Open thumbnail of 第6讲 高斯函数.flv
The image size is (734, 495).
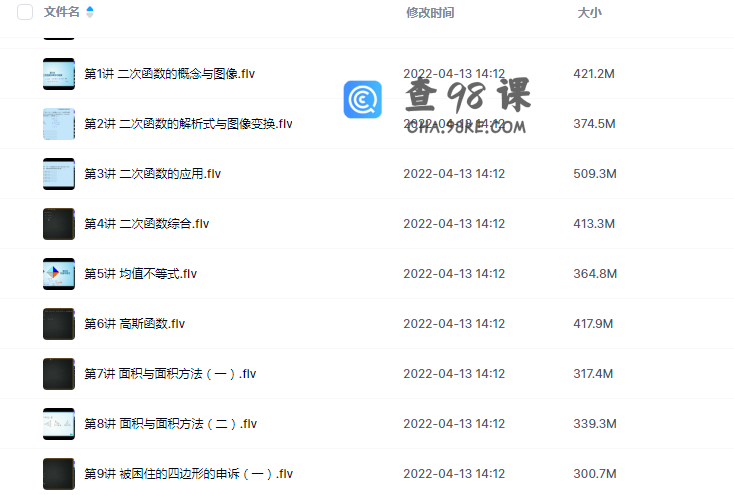click(x=59, y=324)
